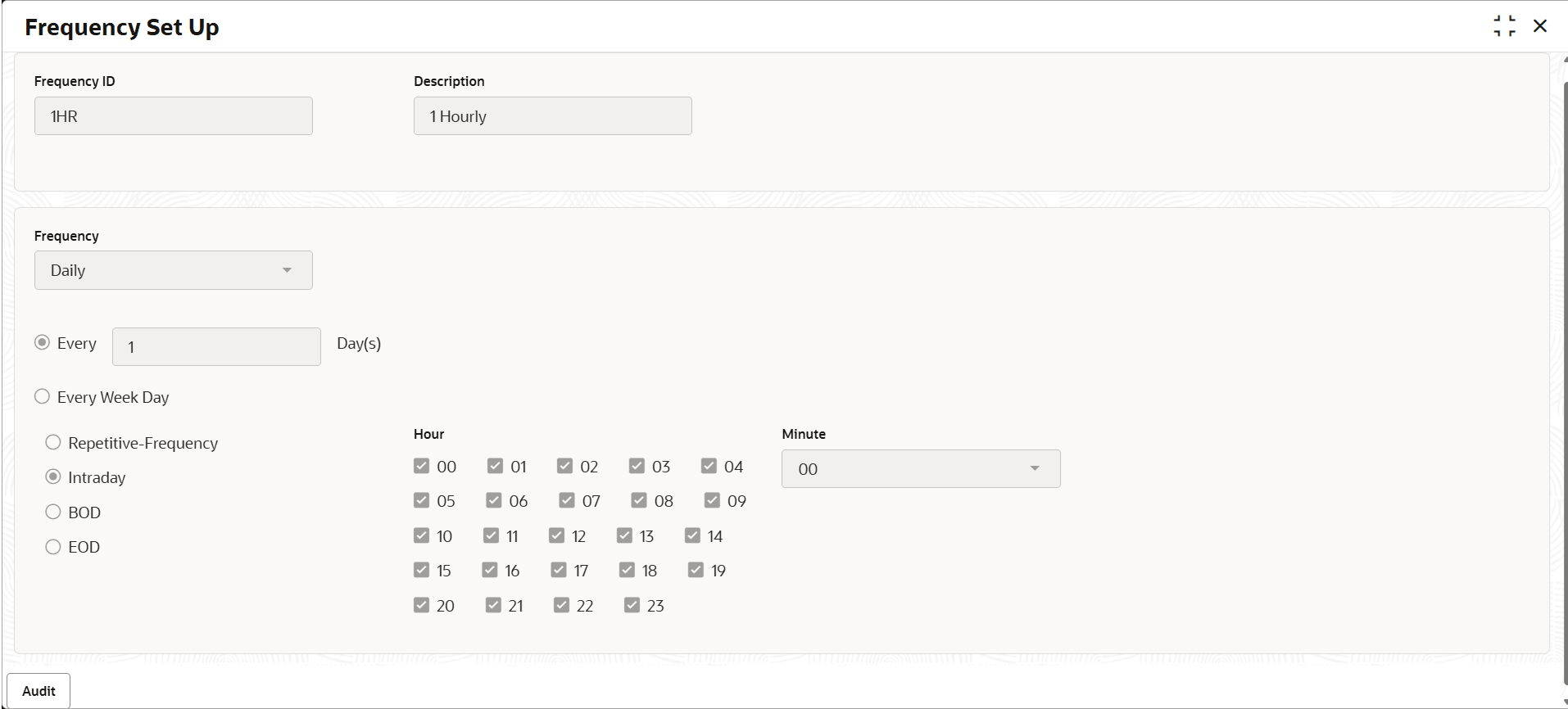The height and width of the screenshot is (709, 1568).
Task: Open the Frequency dropdown showing Daily
Action: (x=173, y=270)
